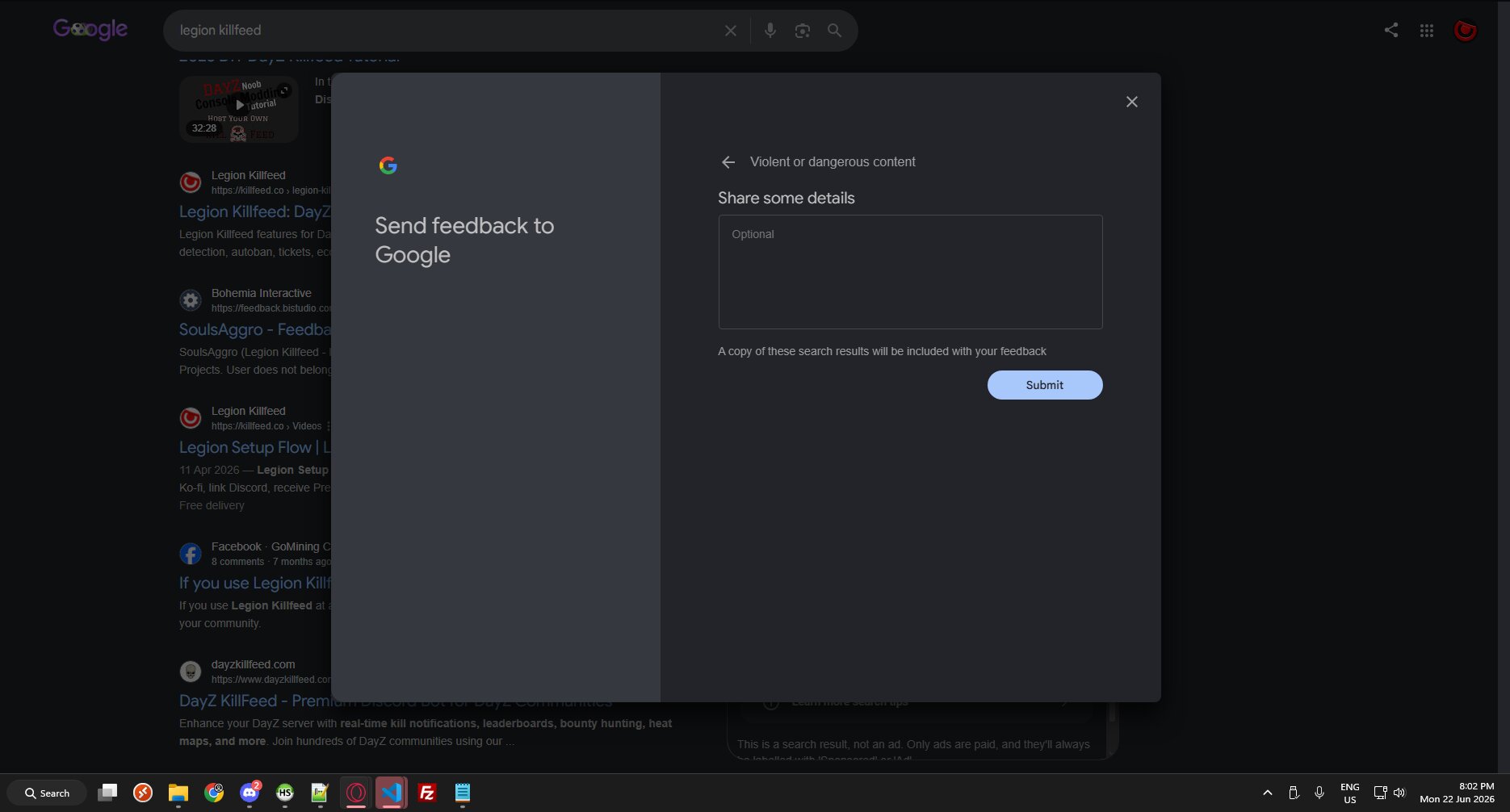Open the ENG US language switcher

click(1350, 793)
